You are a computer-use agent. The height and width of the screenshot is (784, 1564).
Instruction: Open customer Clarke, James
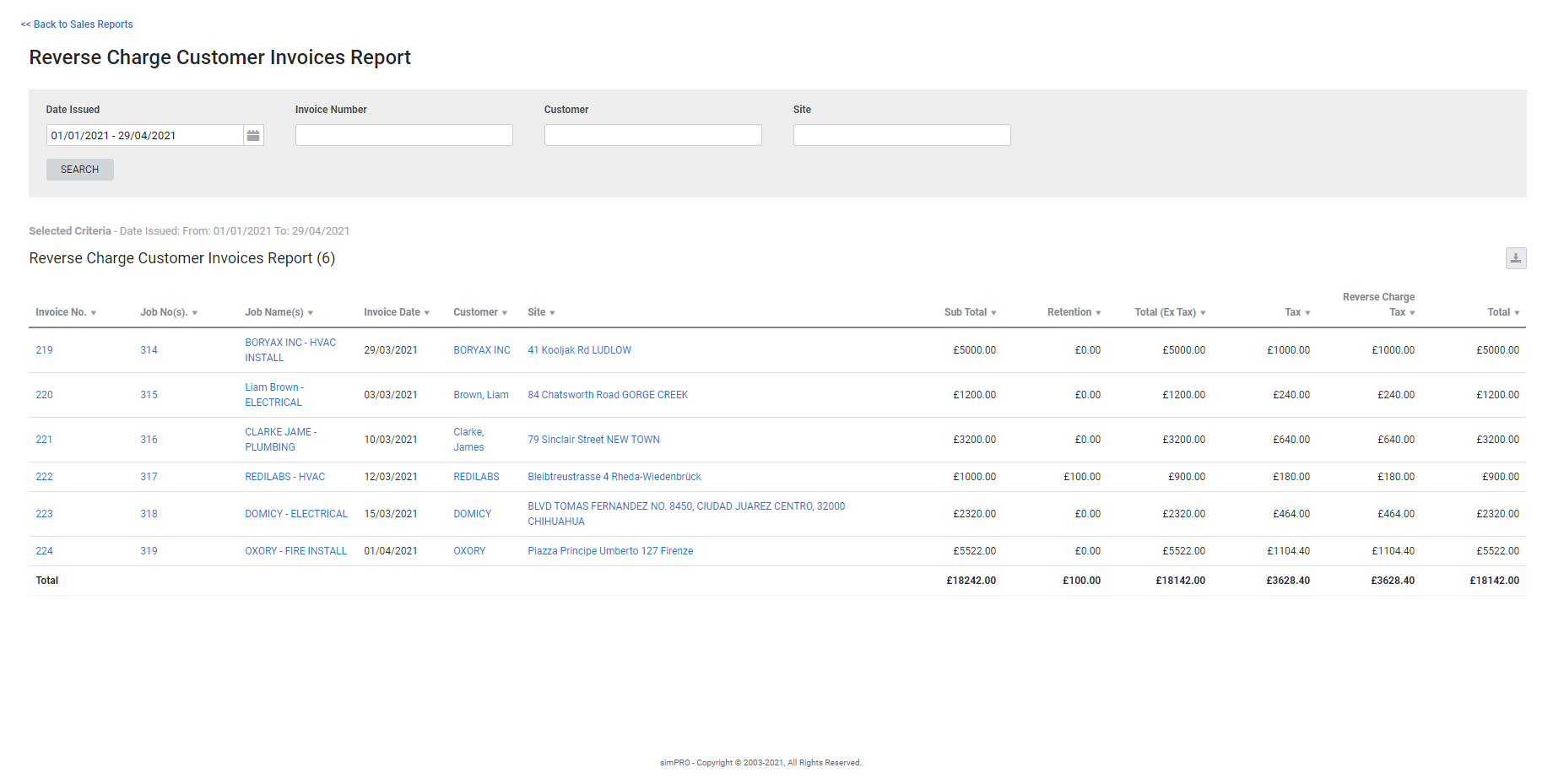coord(469,440)
